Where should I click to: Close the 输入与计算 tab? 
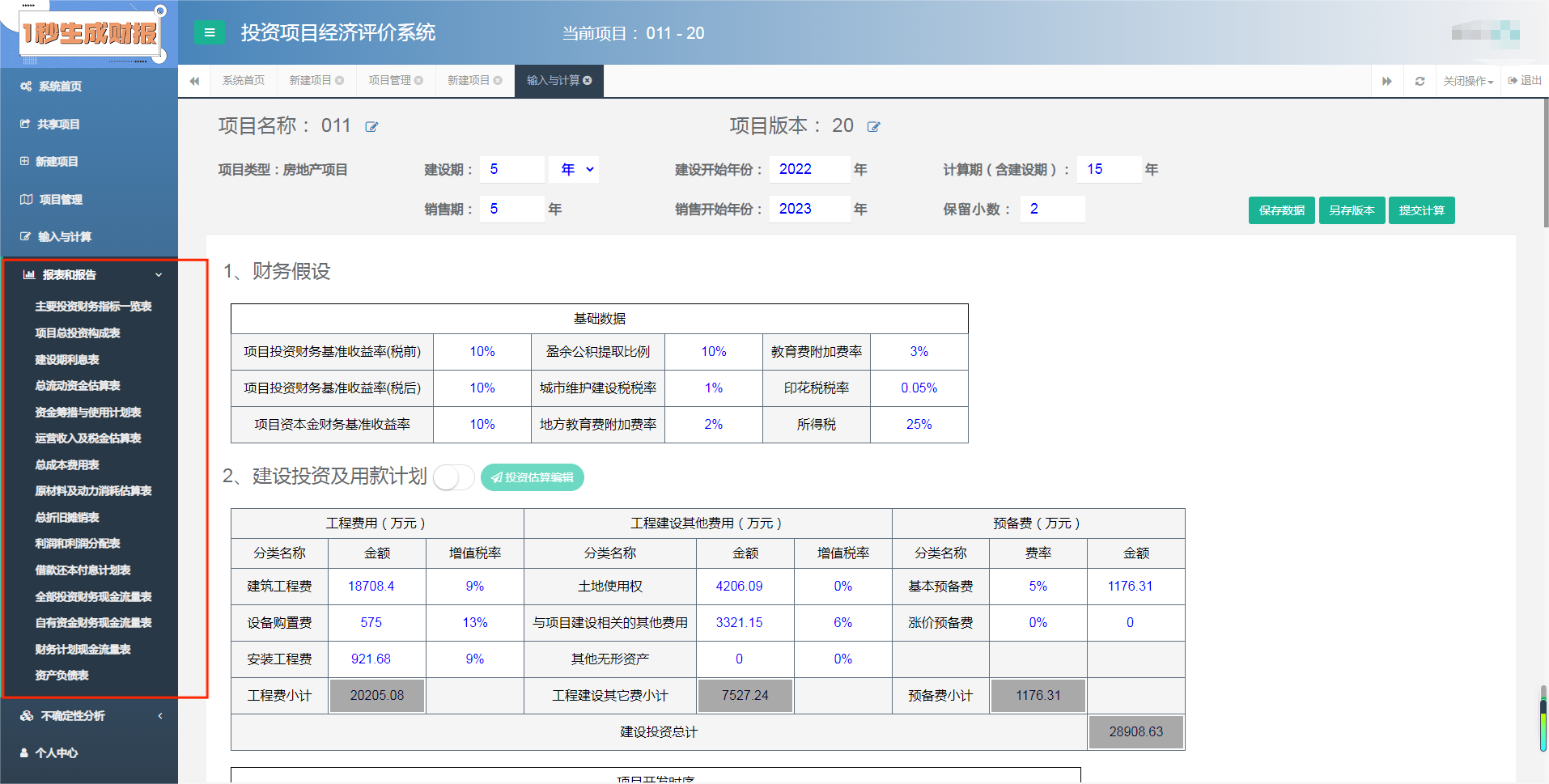click(x=588, y=80)
